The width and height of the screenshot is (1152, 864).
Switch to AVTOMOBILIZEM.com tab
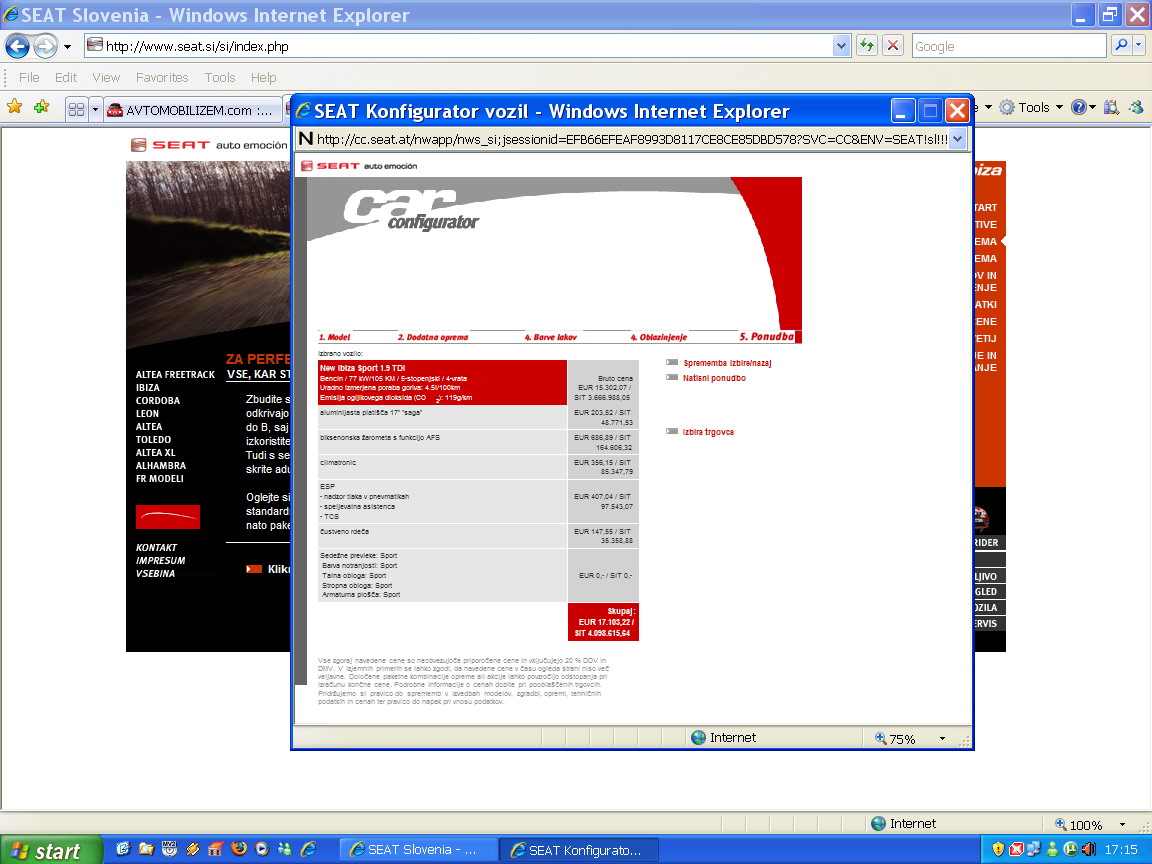[x=192, y=110]
